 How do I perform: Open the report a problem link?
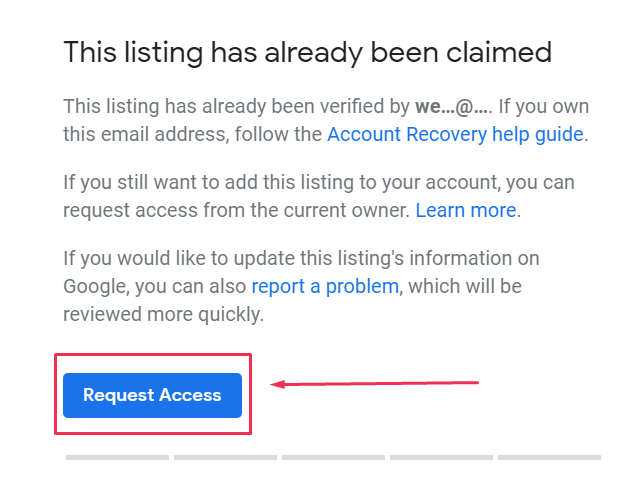pyautogui.click(x=325, y=286)
